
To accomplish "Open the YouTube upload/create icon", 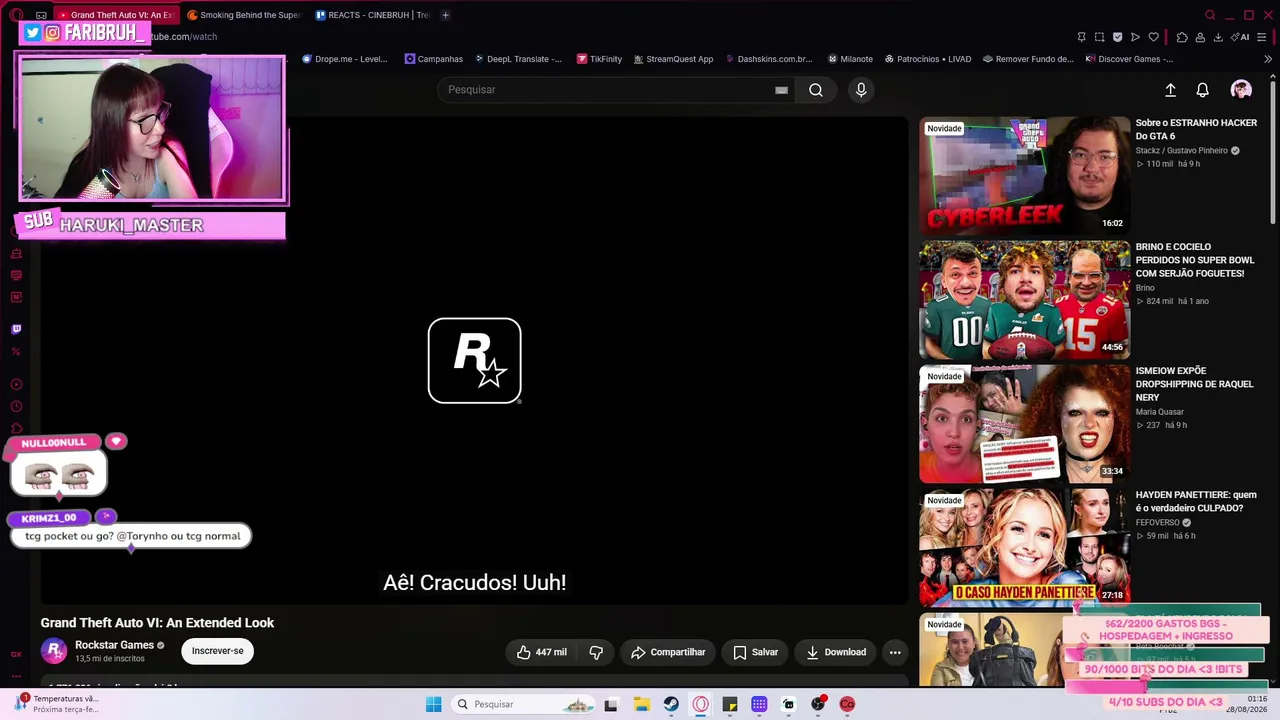I will coord(1170,90).
